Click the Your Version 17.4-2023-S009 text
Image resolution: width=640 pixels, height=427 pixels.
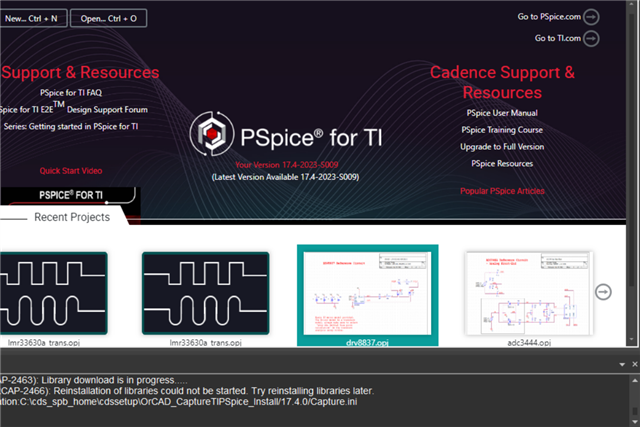(x=287, y=165)
